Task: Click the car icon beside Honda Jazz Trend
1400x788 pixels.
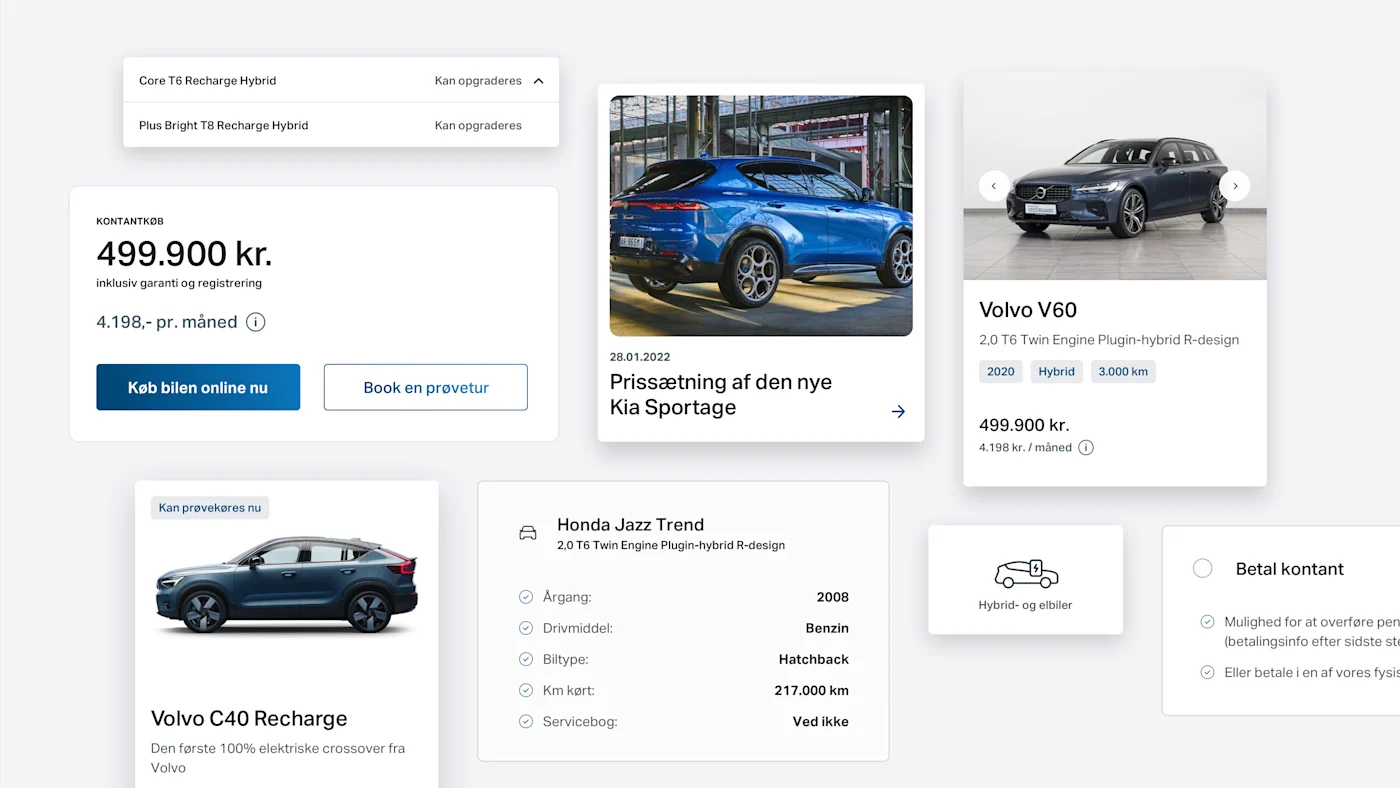Action: click(x=528, y=533)
